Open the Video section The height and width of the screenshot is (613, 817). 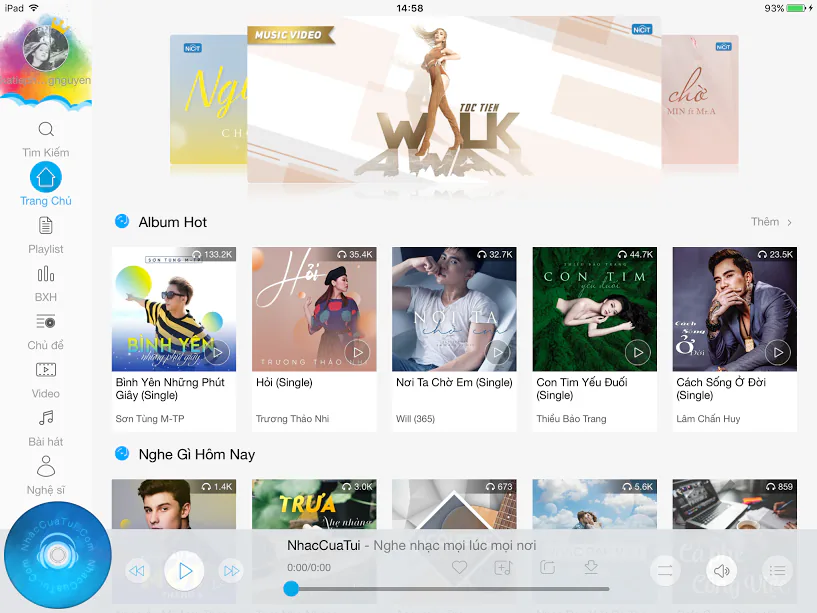[x=46, y=381]
